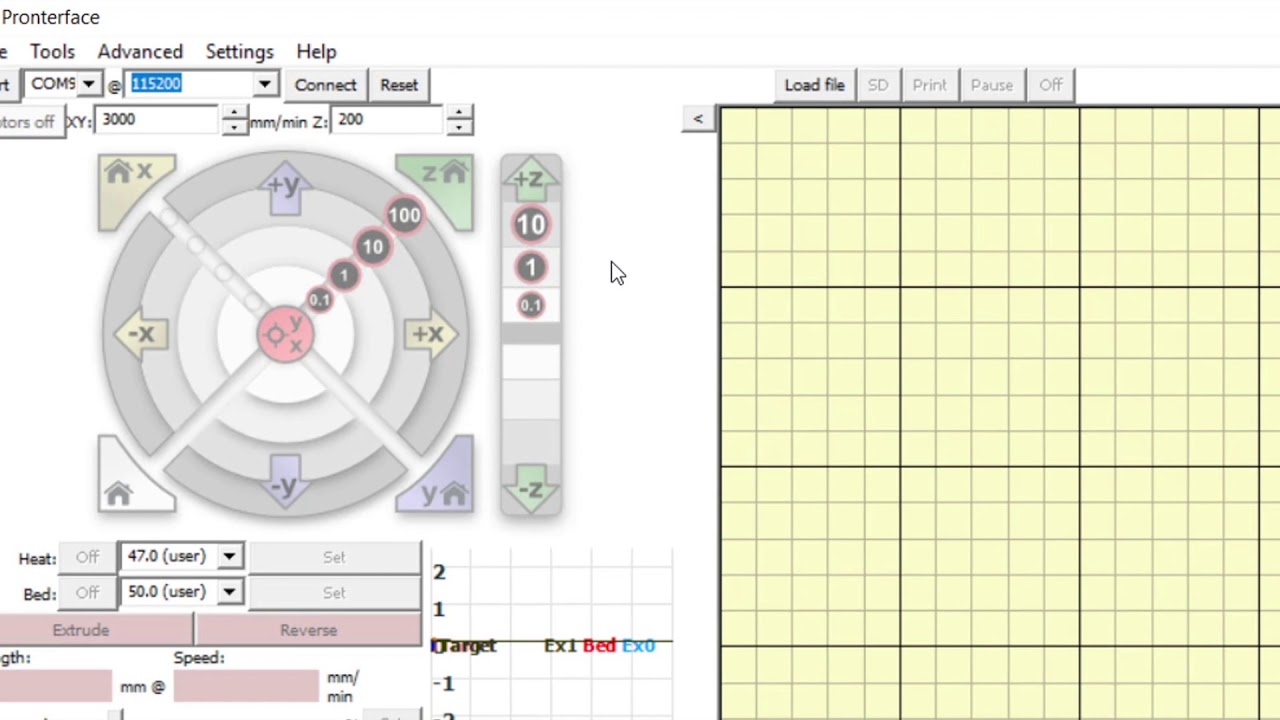Screen dimensions: 1280x720
Task: Jog +Z arrow
Action: pyautogui.click(x=530, y=180)
